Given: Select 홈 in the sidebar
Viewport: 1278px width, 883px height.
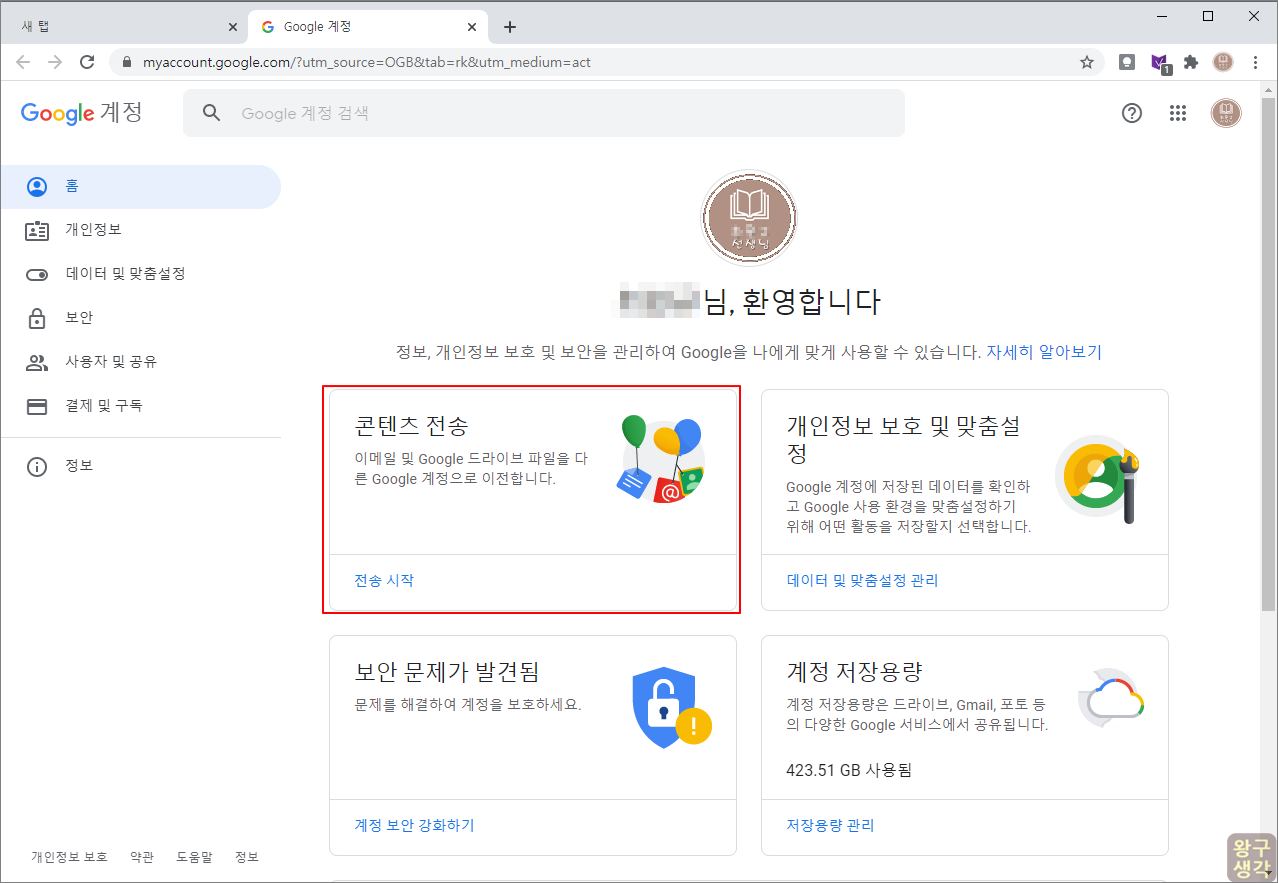Looking at the screenshot, I should pyautogui.click(x=140, y=186).
